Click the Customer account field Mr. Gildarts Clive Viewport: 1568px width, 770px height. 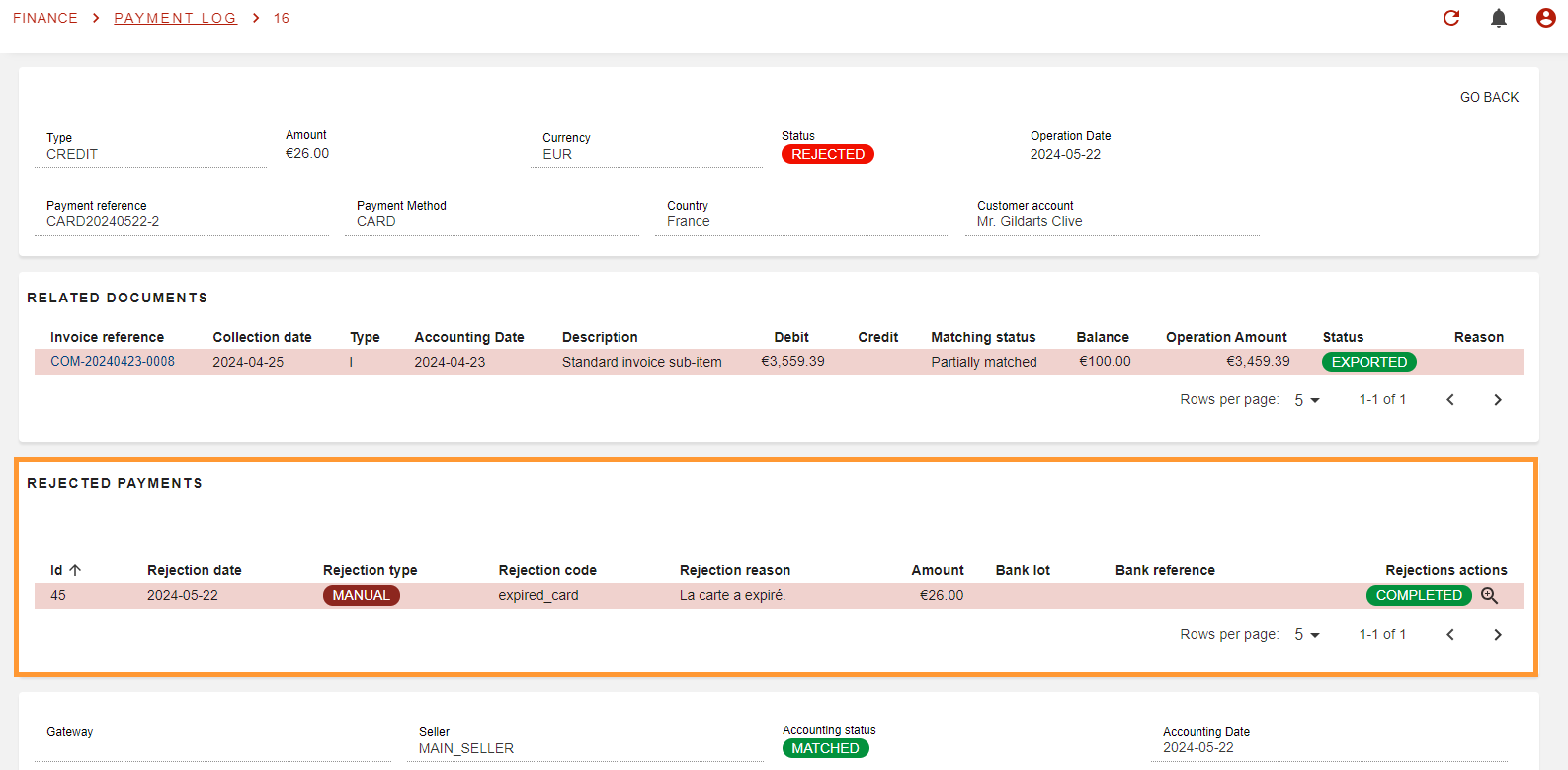(1030, 221)
